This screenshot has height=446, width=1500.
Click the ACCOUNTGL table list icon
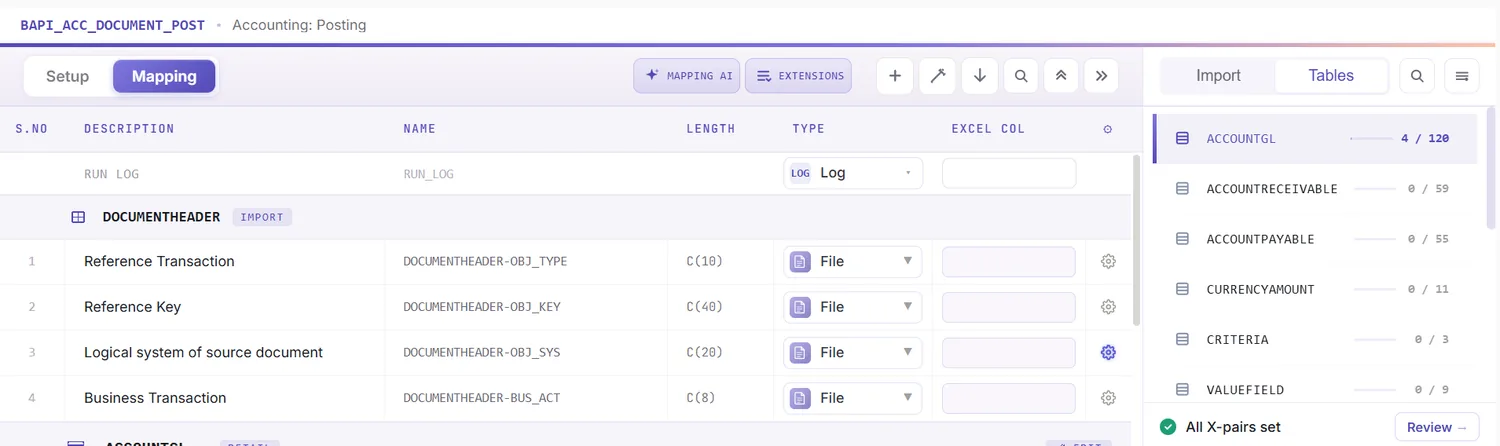[1182, 139]
